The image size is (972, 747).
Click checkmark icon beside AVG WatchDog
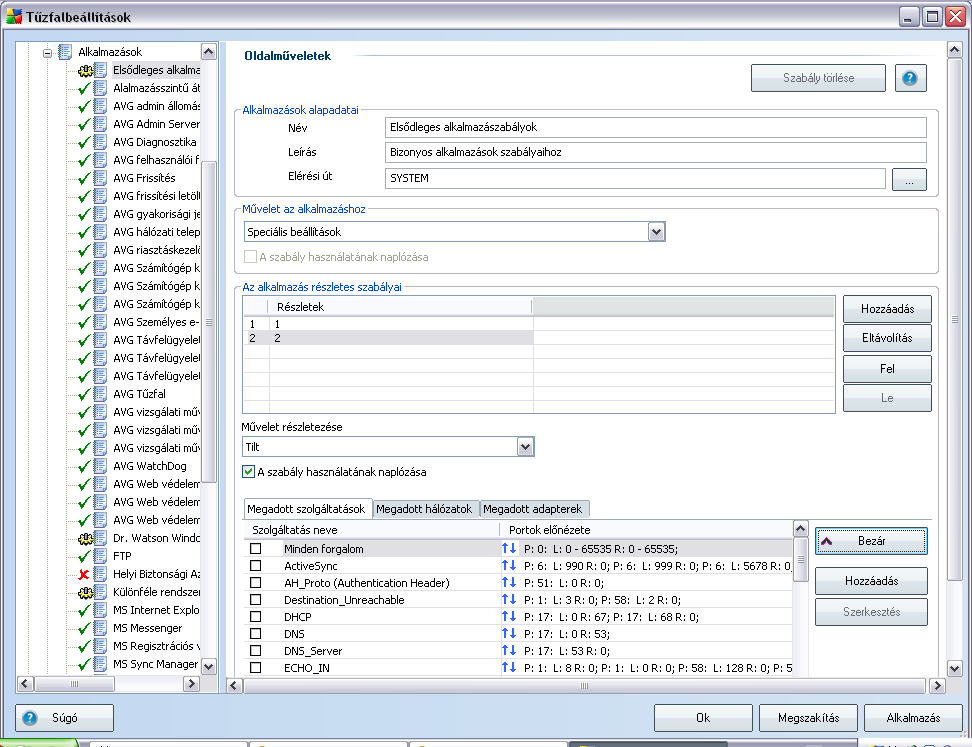85,466
